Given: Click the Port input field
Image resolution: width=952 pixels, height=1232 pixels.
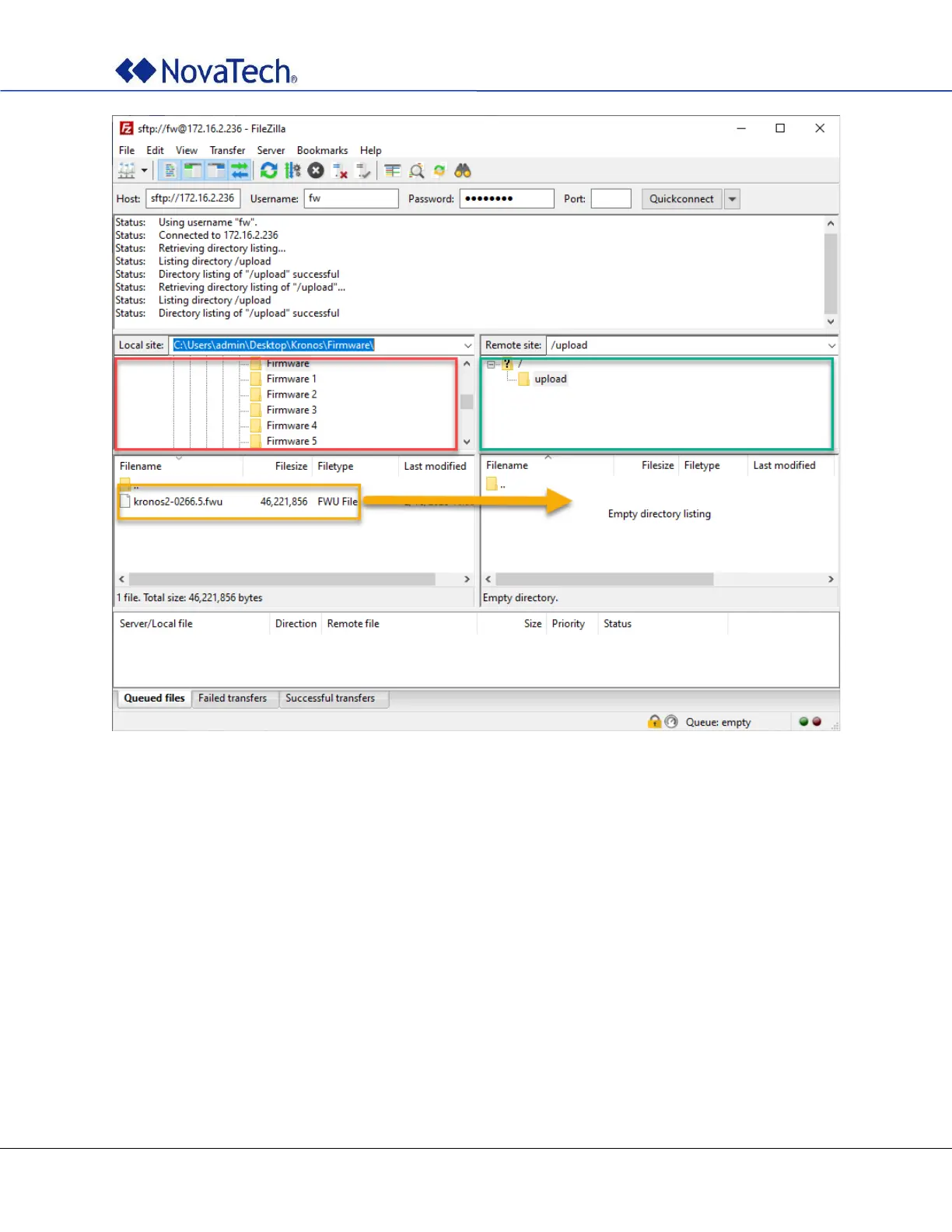Looking at the screenshot, I should [611, 198].
